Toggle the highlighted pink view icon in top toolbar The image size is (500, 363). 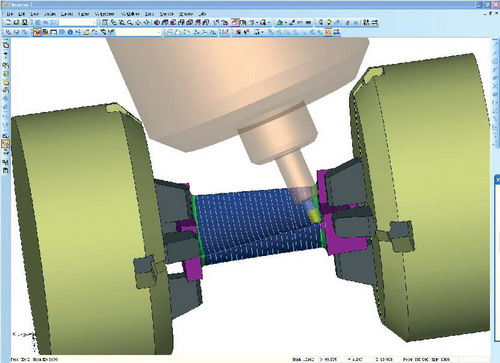(234, 22)
